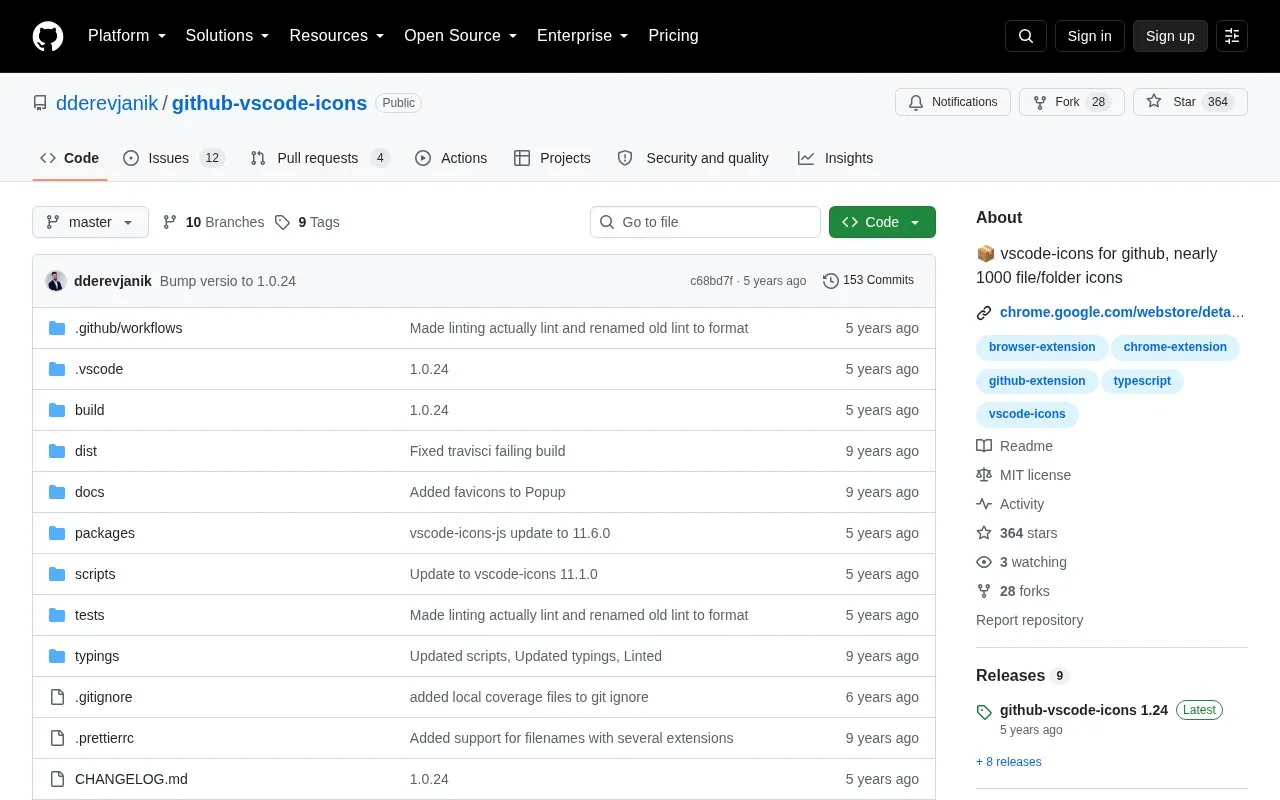Open the latest release 1.24 link
The width and height of the screenshot is (1280, 800).
pyautogui.click(x=1084, y=710)
